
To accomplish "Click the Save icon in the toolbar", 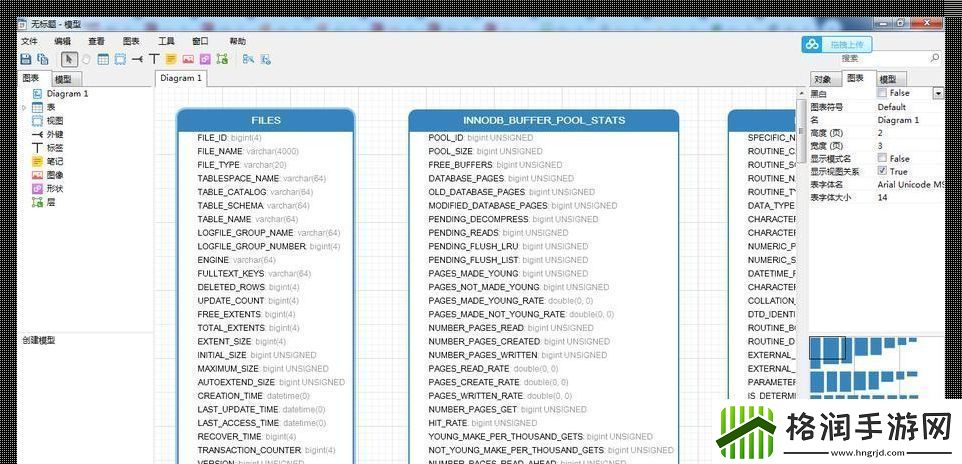I will (x=27, y=59).
